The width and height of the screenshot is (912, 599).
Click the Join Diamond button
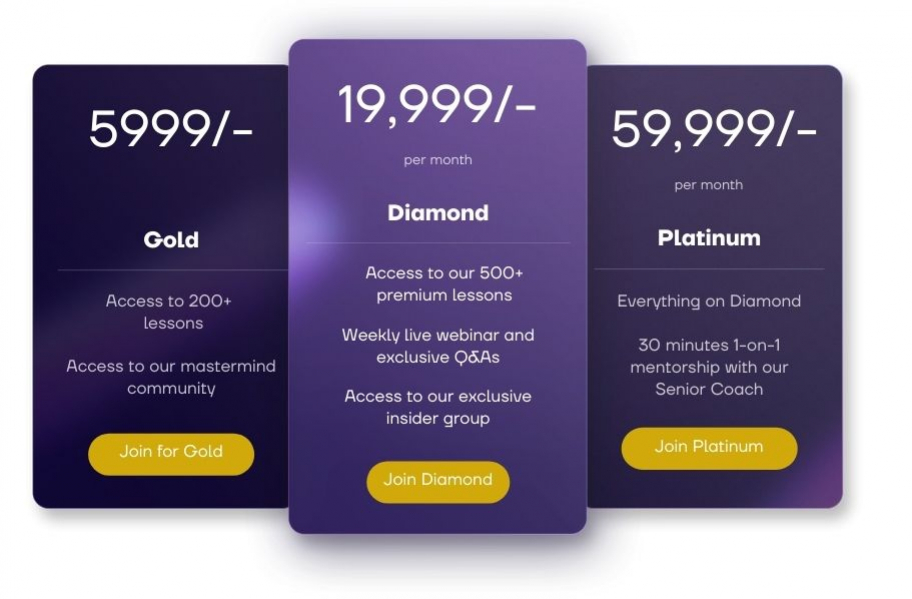click(438, 482)
